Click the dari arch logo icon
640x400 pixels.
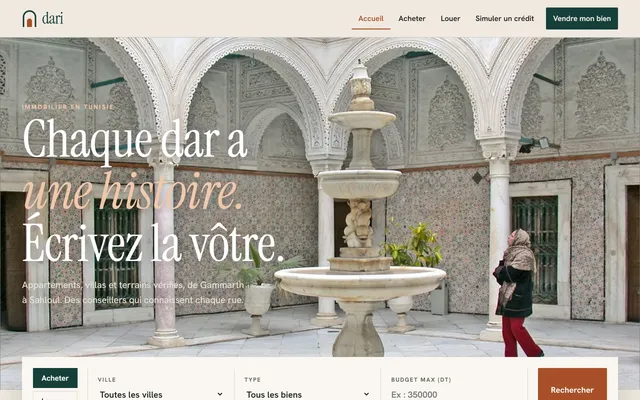tap(29, 19)
